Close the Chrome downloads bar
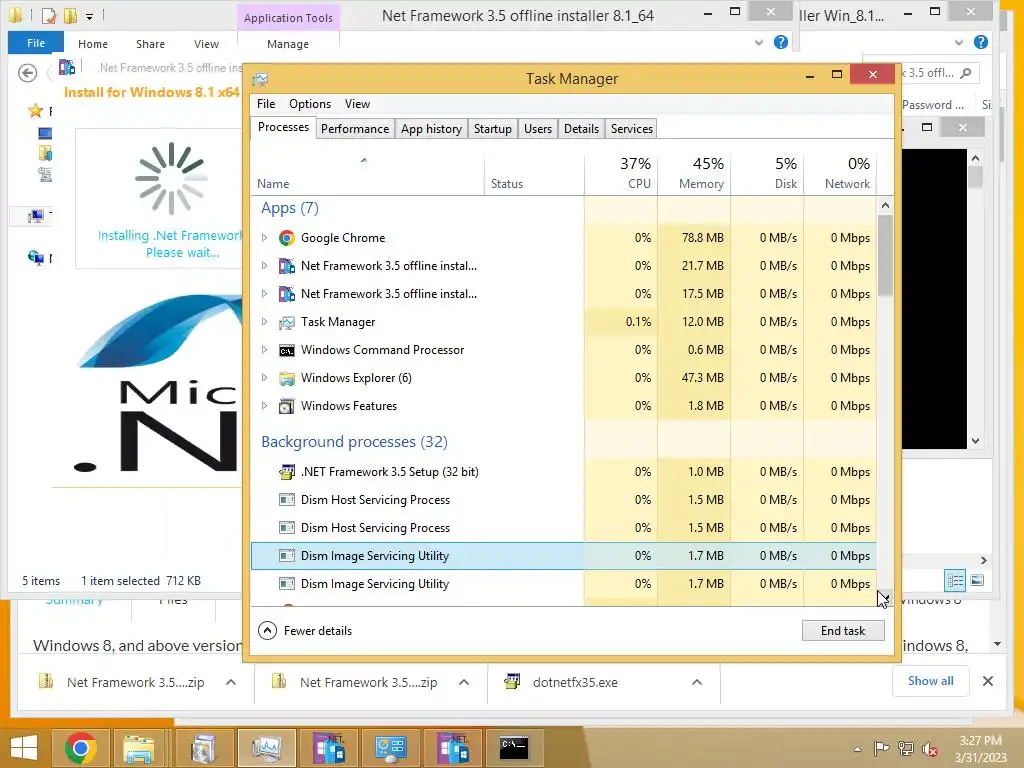This screenshot has width=1024, height=768. pos(987,681)
